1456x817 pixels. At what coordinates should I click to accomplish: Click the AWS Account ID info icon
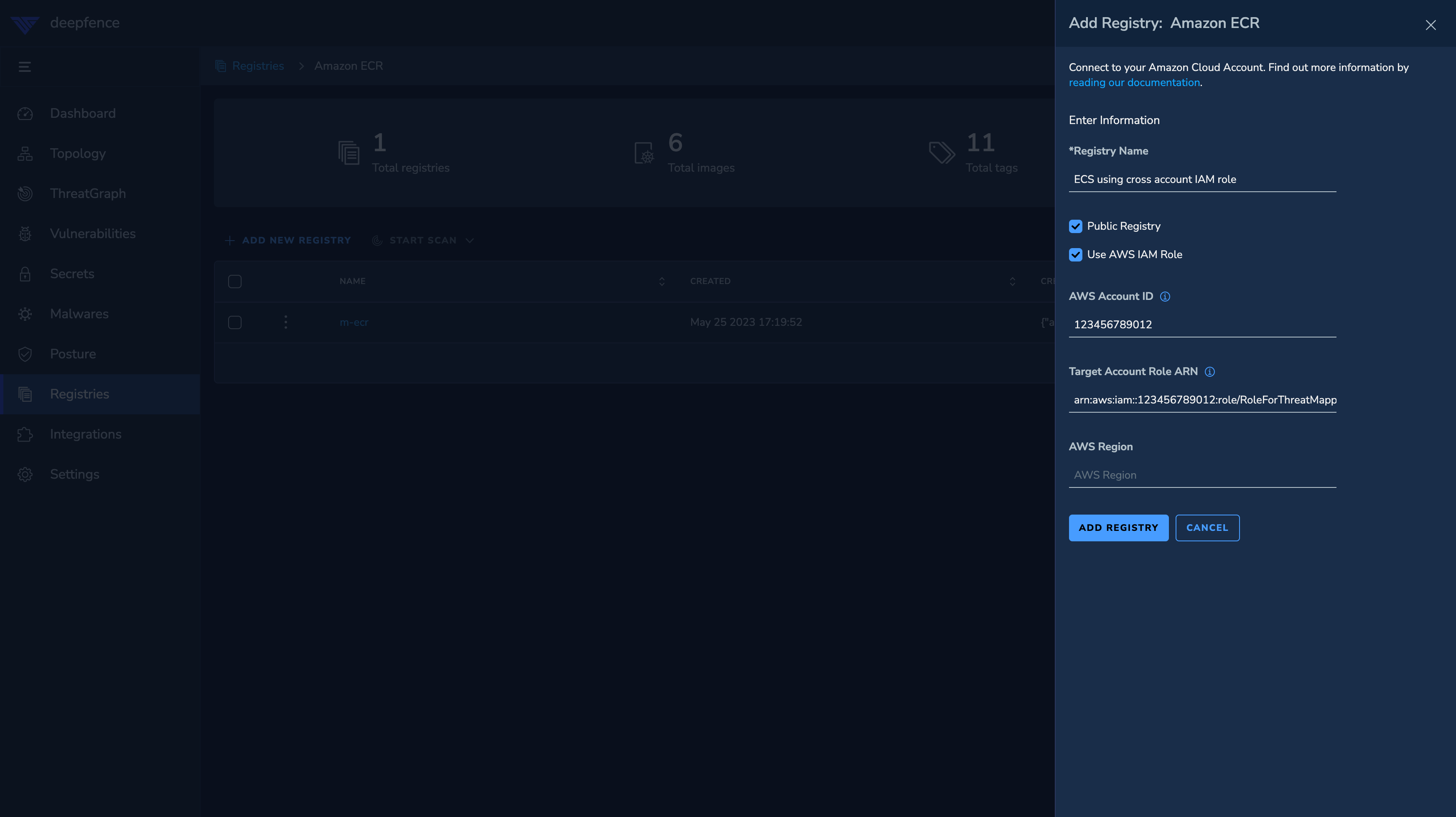(x=1165, y=297)
